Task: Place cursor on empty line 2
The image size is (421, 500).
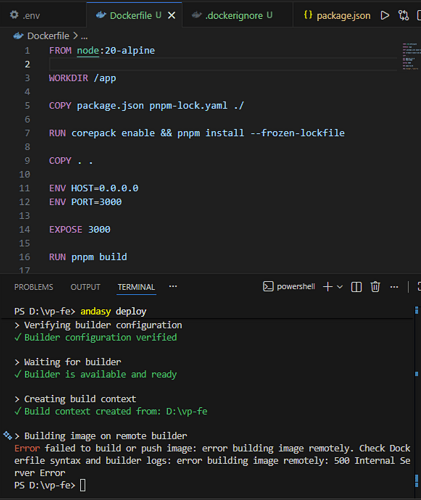Action: tap(223, 64)
